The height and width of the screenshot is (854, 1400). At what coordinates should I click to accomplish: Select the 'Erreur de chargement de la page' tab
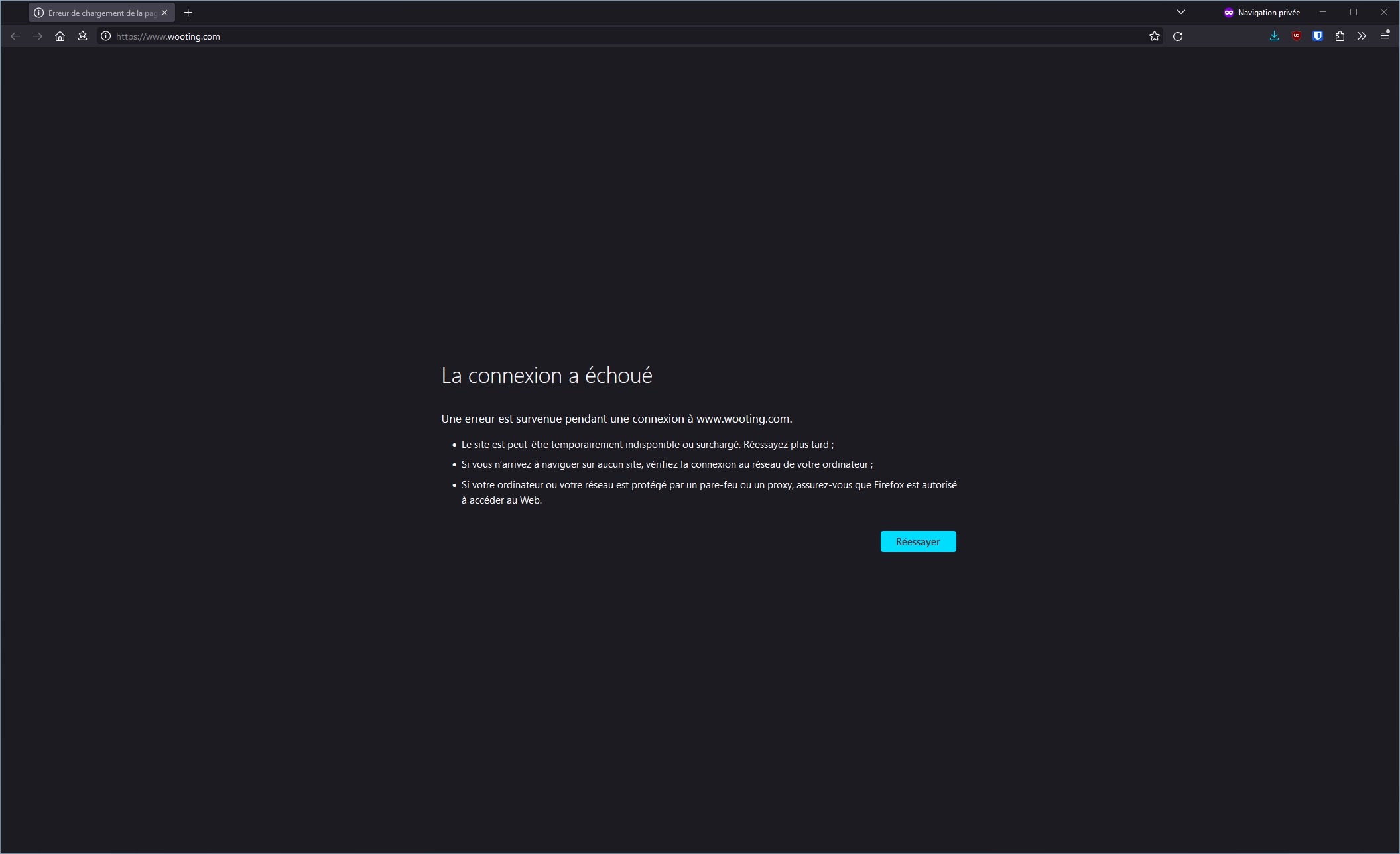(99, 13)
